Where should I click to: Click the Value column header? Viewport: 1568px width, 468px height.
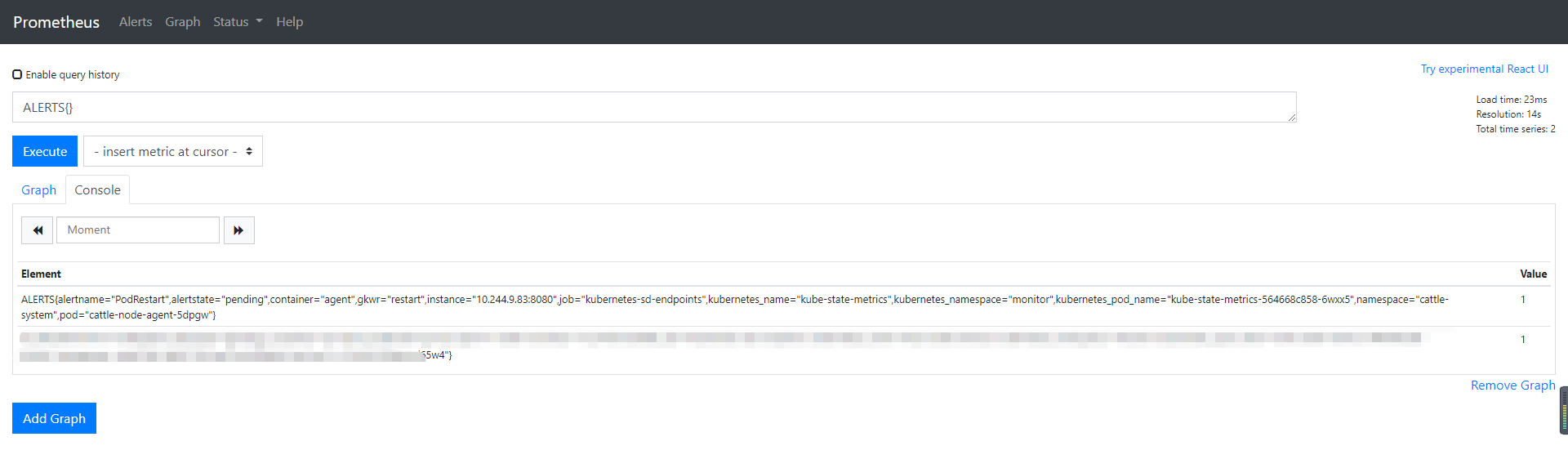(x=1533, y=274)
